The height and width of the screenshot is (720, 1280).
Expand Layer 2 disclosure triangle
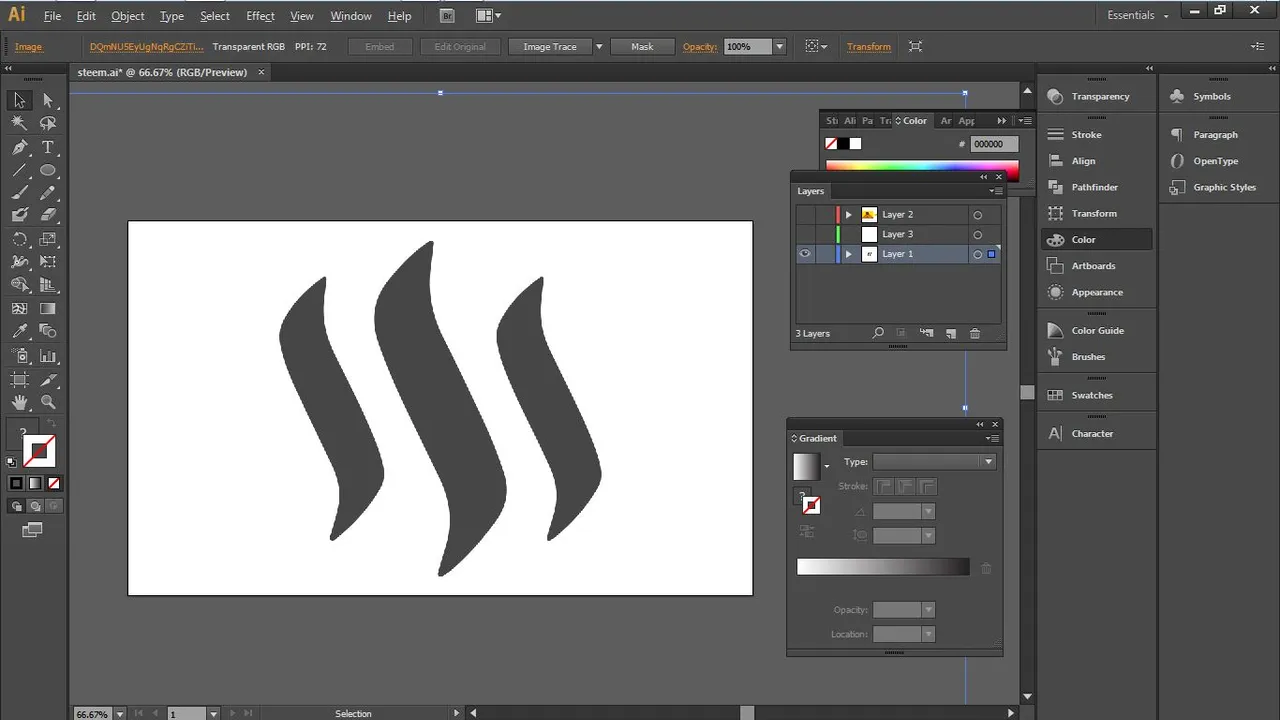849,214
